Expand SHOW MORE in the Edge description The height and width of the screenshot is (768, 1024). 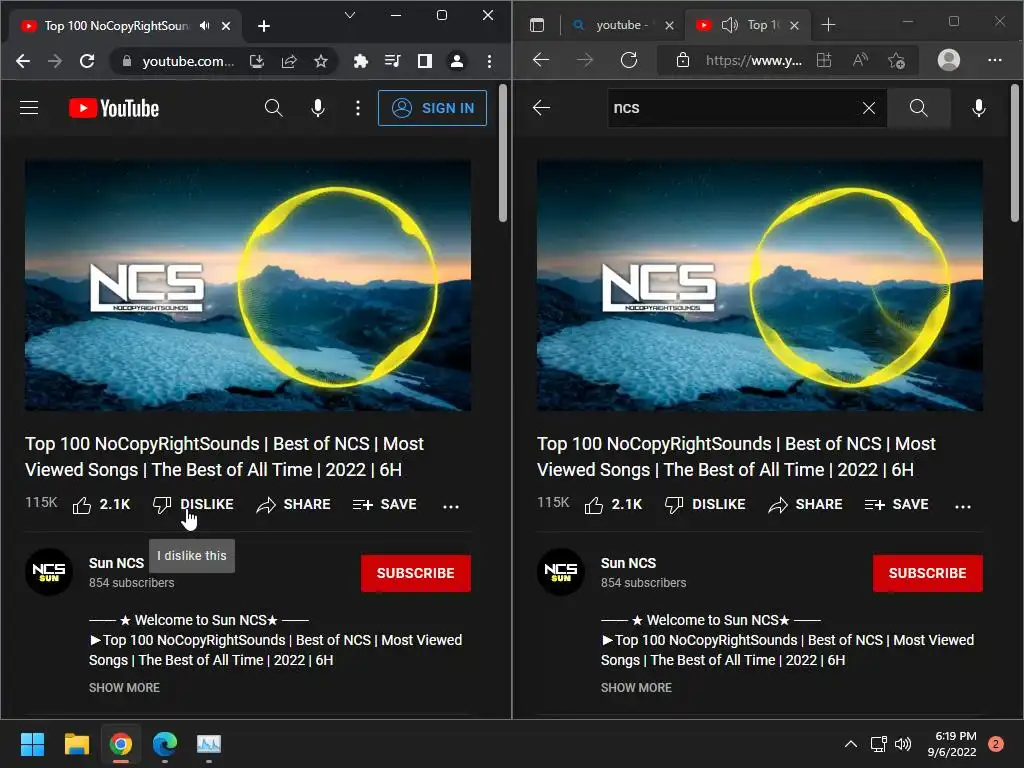pyautogui.click(x=636, y=688)
